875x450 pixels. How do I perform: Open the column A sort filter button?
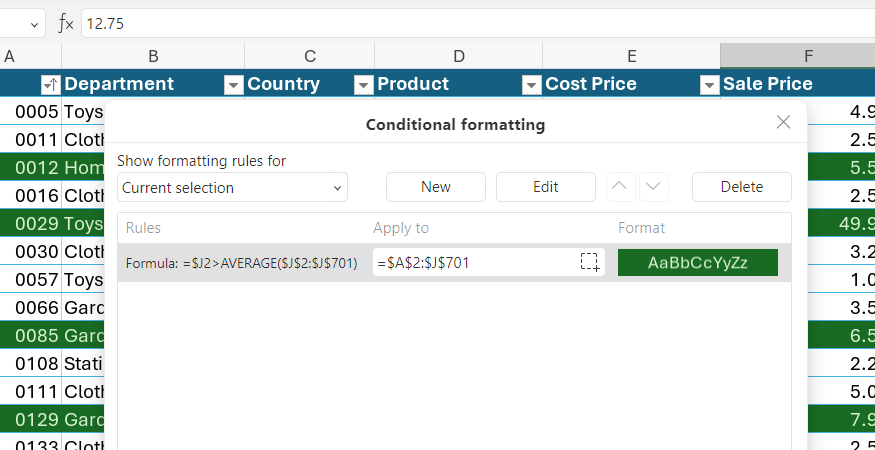(50, 85)
